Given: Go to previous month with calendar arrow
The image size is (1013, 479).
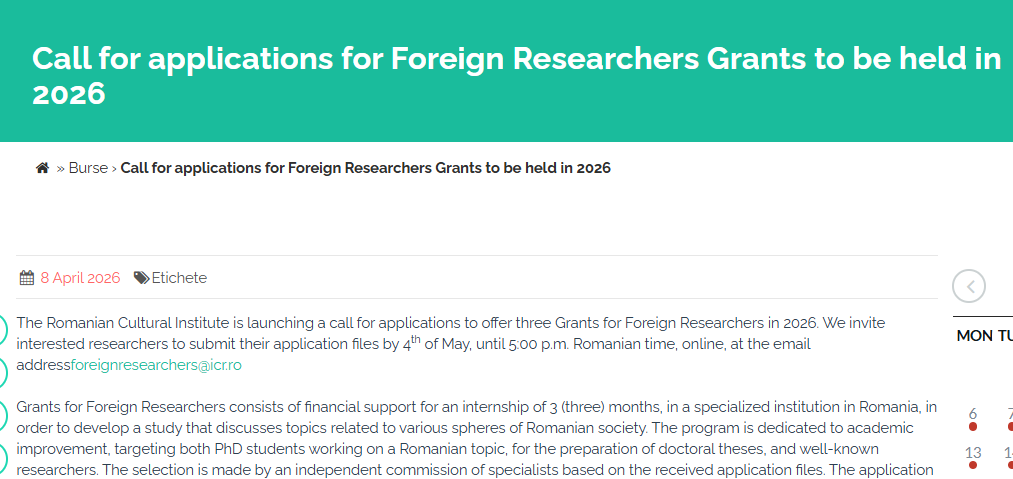Looking at the screenshot, I should pyautogui.click(x=969, y=287).
